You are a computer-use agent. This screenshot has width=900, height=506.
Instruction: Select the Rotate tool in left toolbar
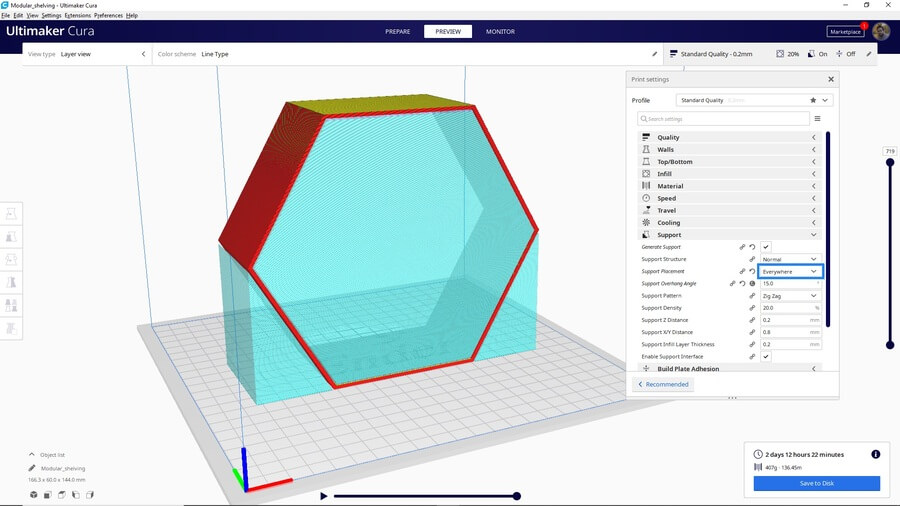[x=11, y=259]
